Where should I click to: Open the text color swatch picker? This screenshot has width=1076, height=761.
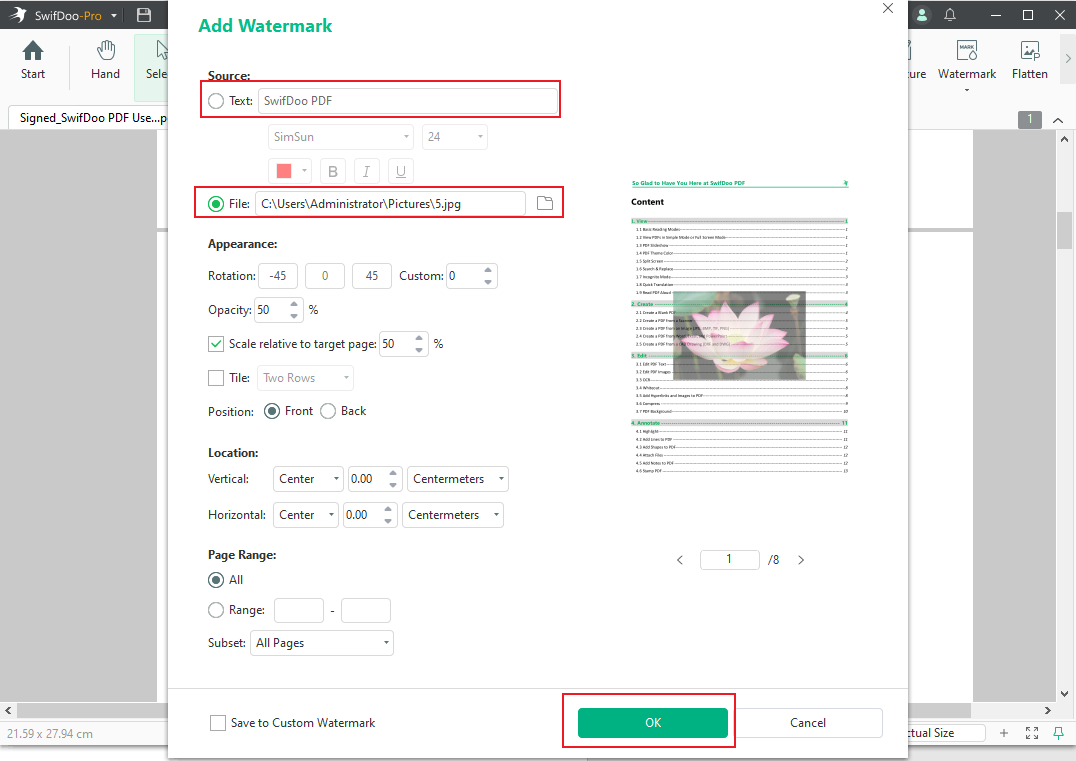[x=290, y=171]
